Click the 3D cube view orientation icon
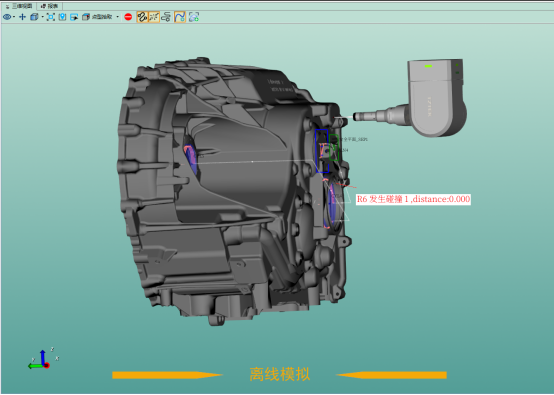This screenshot has width=554, height=395. [34, 17]
